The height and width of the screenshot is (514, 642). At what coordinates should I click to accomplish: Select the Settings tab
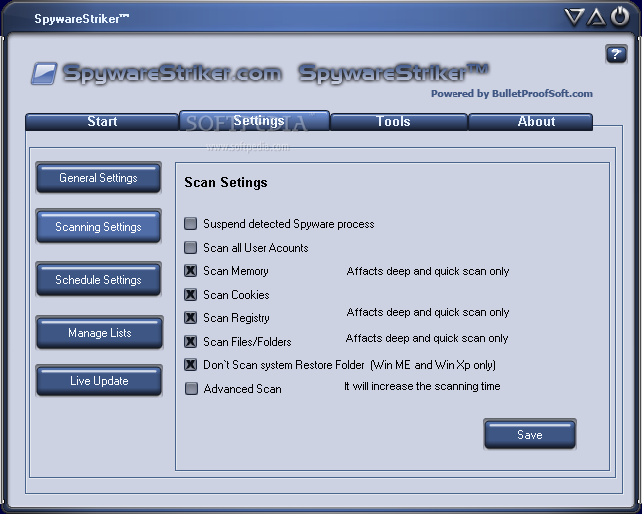(254, 120)
